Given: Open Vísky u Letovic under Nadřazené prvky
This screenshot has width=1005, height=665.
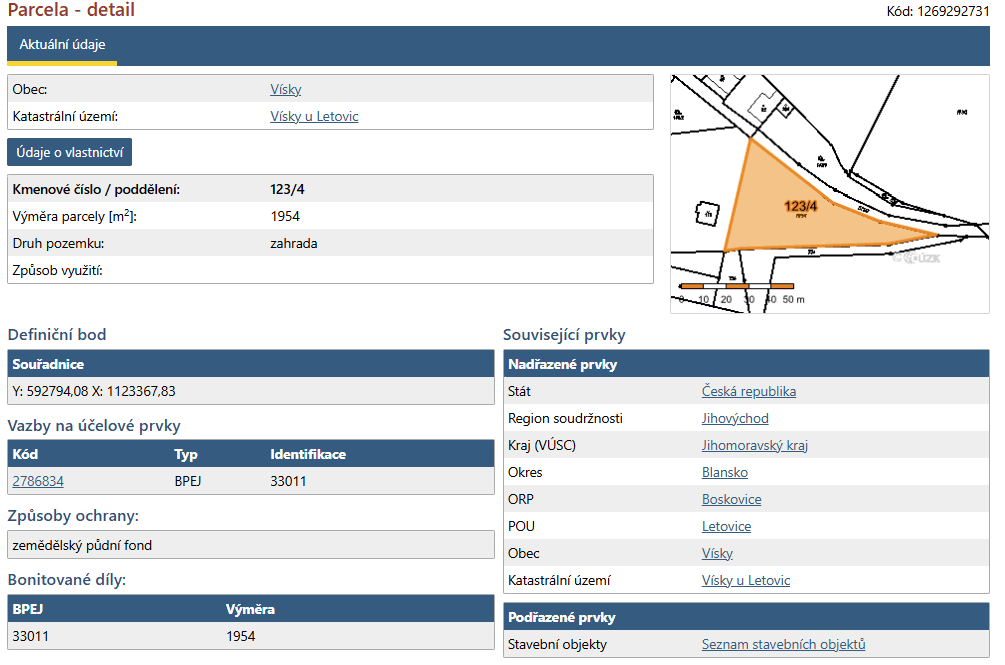Looking at the screenshot, I should click(x=746, y=580).
